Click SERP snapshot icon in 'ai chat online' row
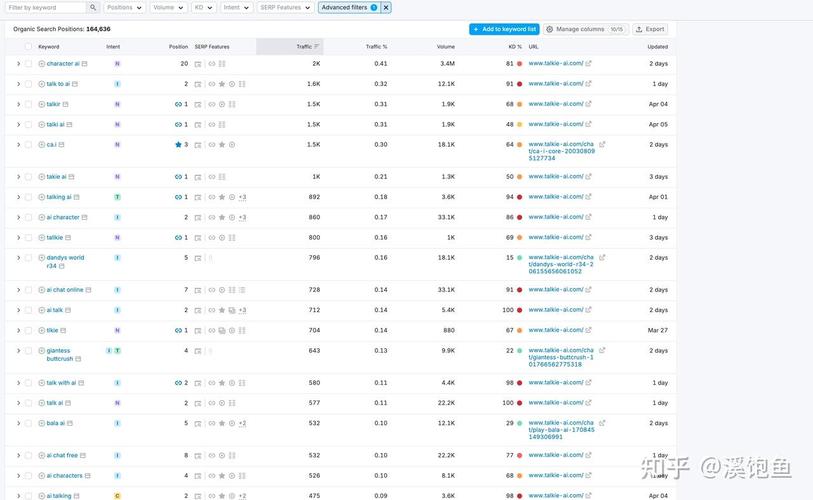Viewport: 813px width, 500px height. (x=198, y=290)
